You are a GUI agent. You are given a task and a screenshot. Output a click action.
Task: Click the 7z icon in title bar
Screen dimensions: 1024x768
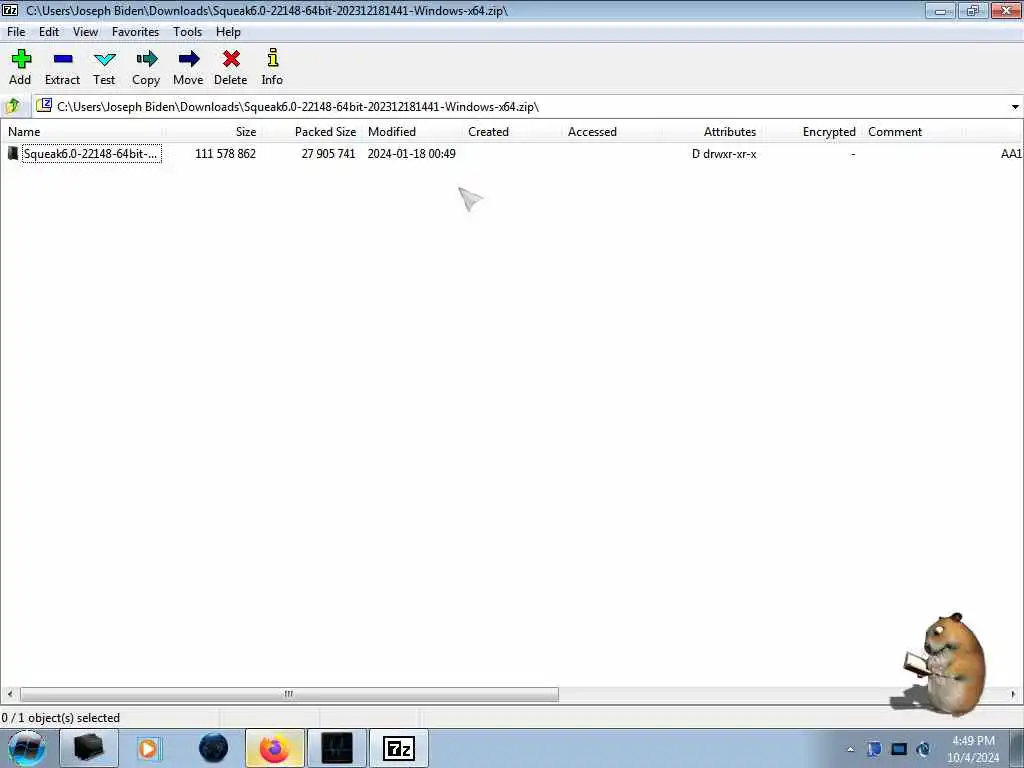click(10, 10)
